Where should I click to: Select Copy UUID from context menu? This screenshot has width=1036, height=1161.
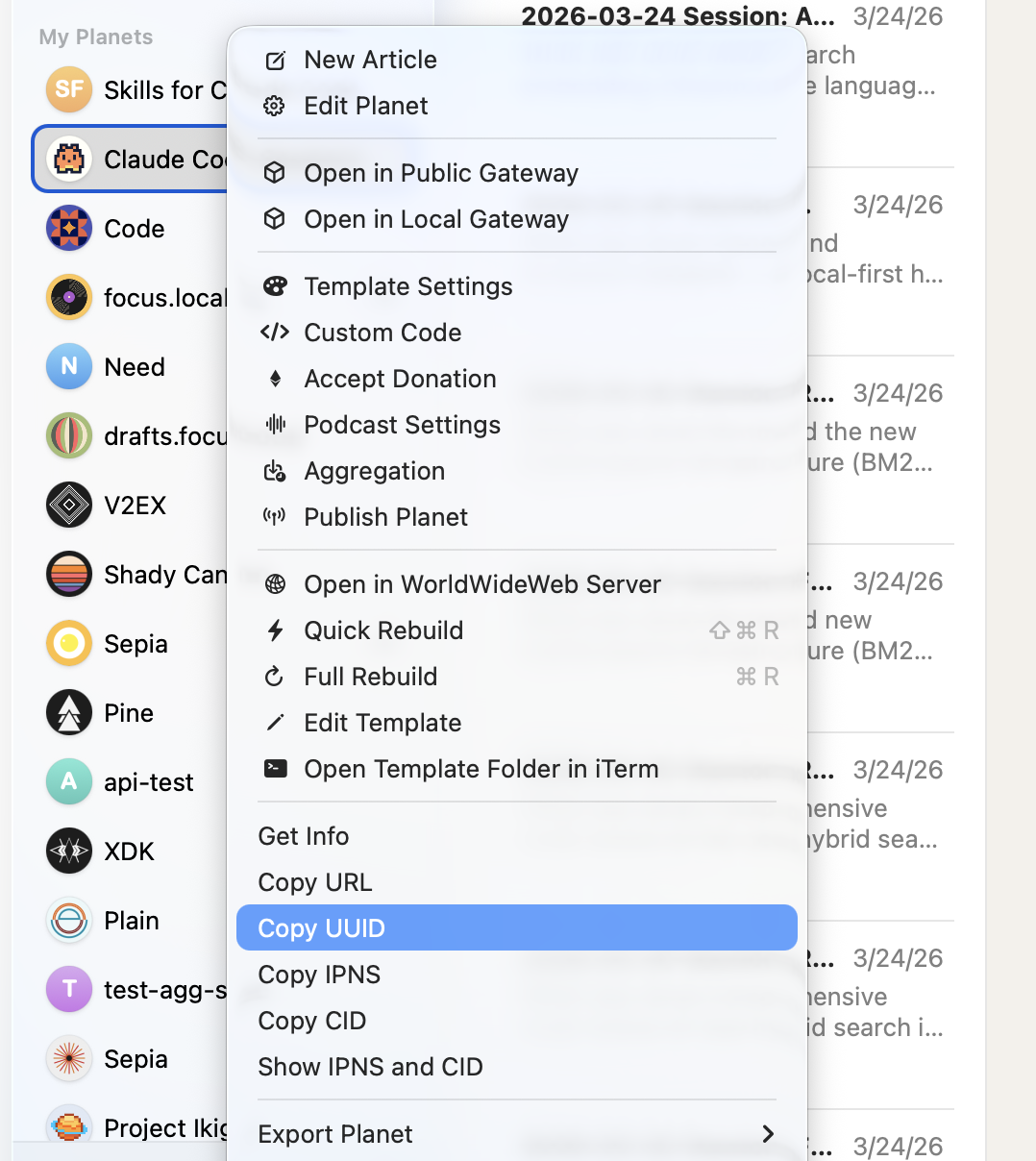[322, 928]
